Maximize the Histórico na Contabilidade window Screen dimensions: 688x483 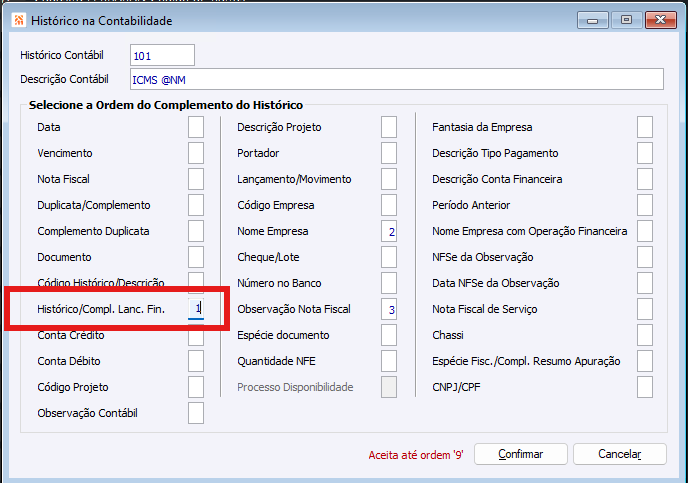click(x=626, y=20)
